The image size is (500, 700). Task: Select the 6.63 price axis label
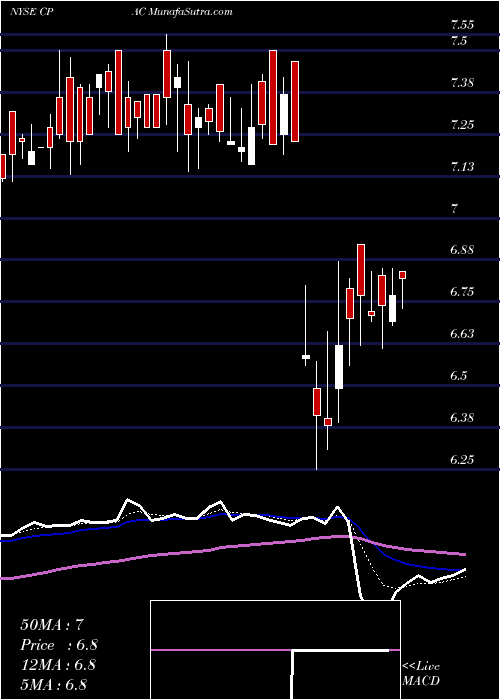[x=463, y=334]
